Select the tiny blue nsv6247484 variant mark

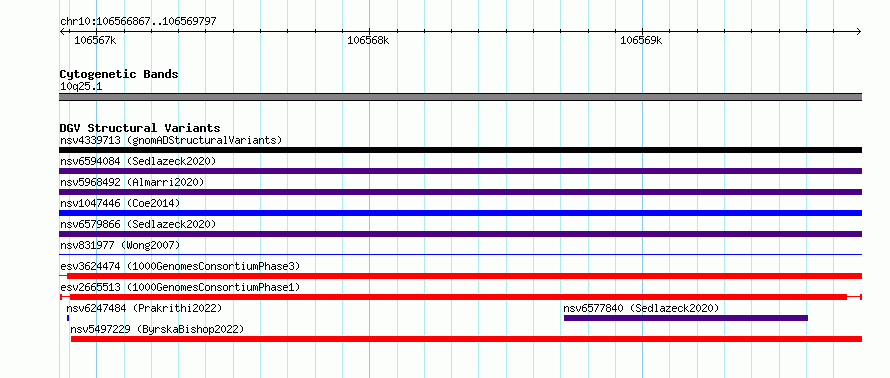pyautogui.click(x=68, y=318)
